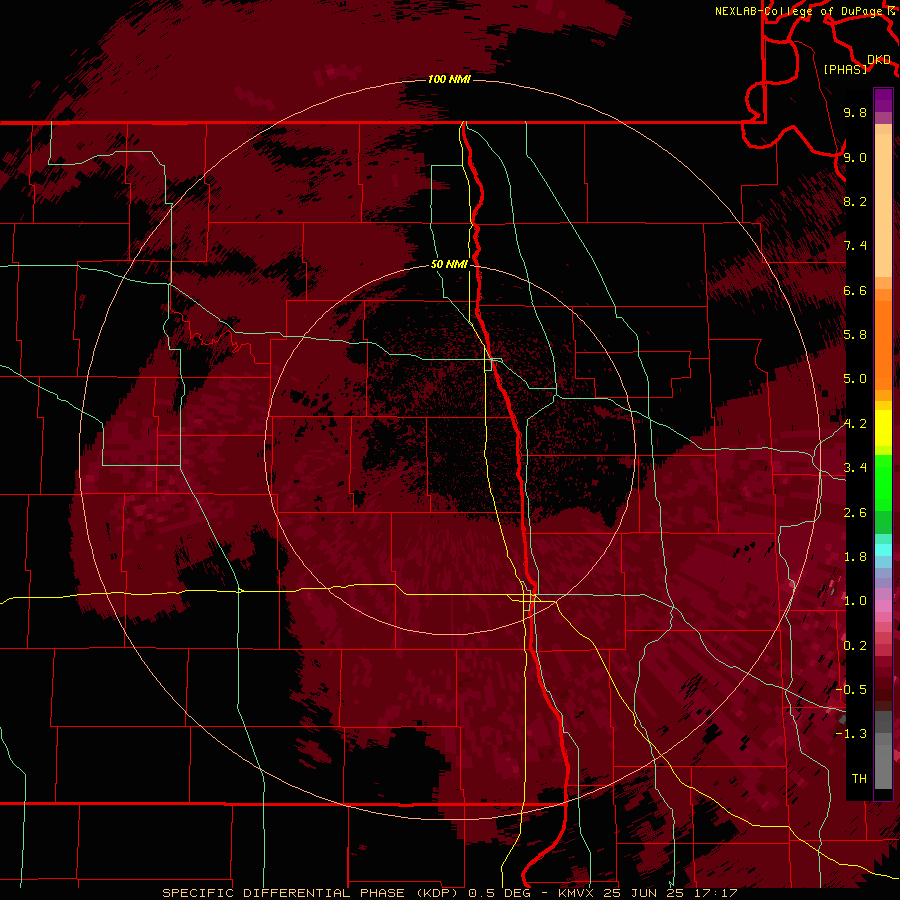
Task: Select the -1.3 value on the scale
Action: click(851, 734)
